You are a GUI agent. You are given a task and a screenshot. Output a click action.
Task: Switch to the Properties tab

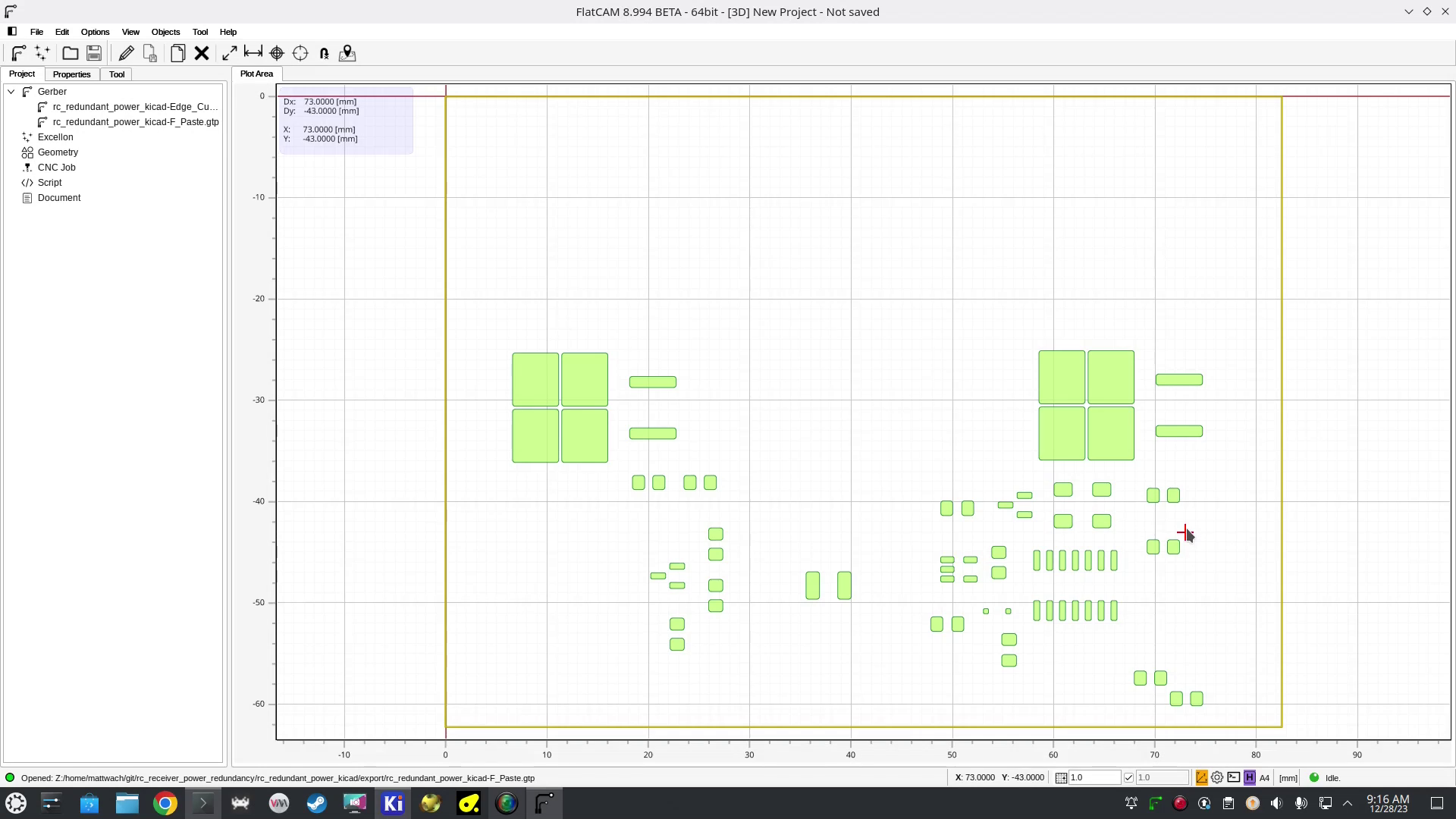(x=71, y=74)
